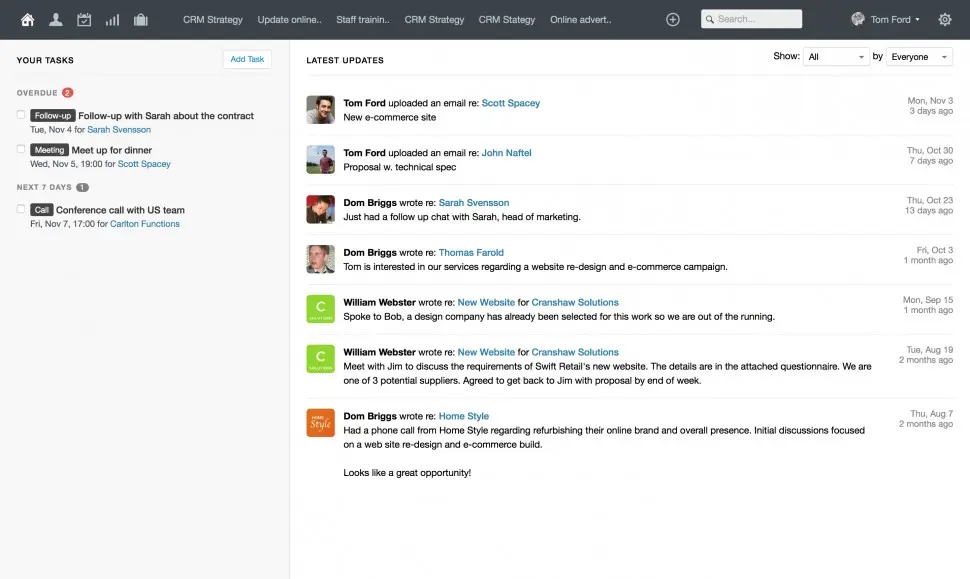Open the Tom Ford account menu

coord(886,19)
